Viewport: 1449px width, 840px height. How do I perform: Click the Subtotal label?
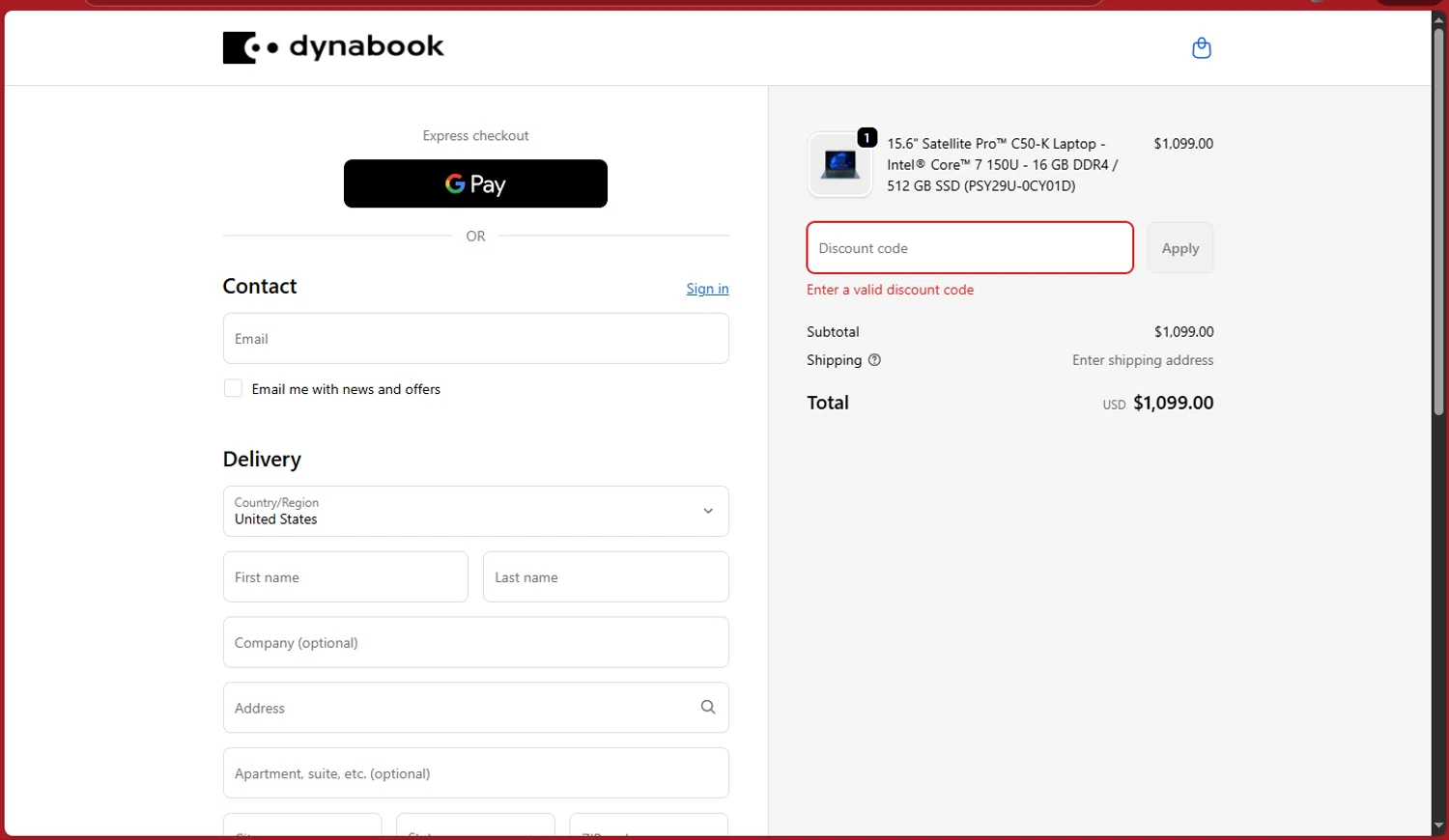833,331
